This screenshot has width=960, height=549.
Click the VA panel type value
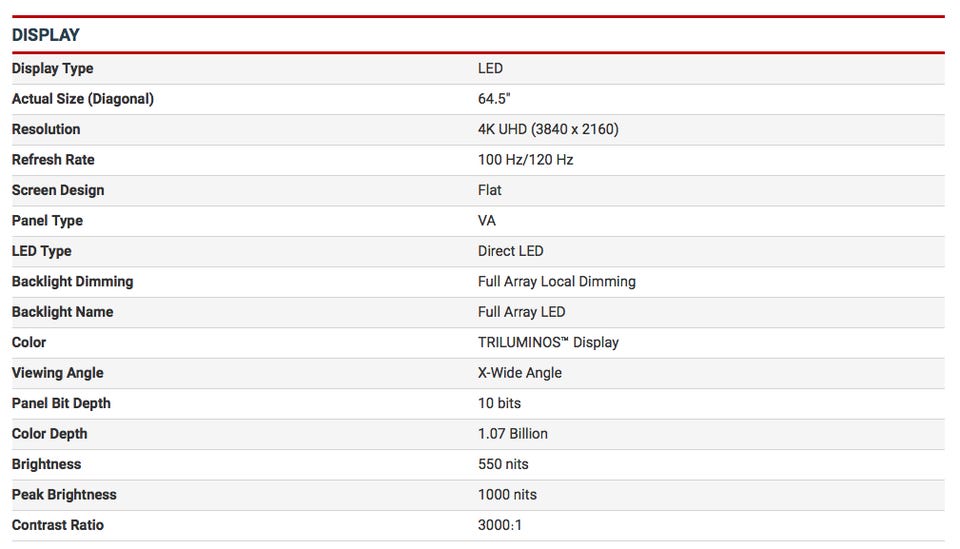[487, 220]
